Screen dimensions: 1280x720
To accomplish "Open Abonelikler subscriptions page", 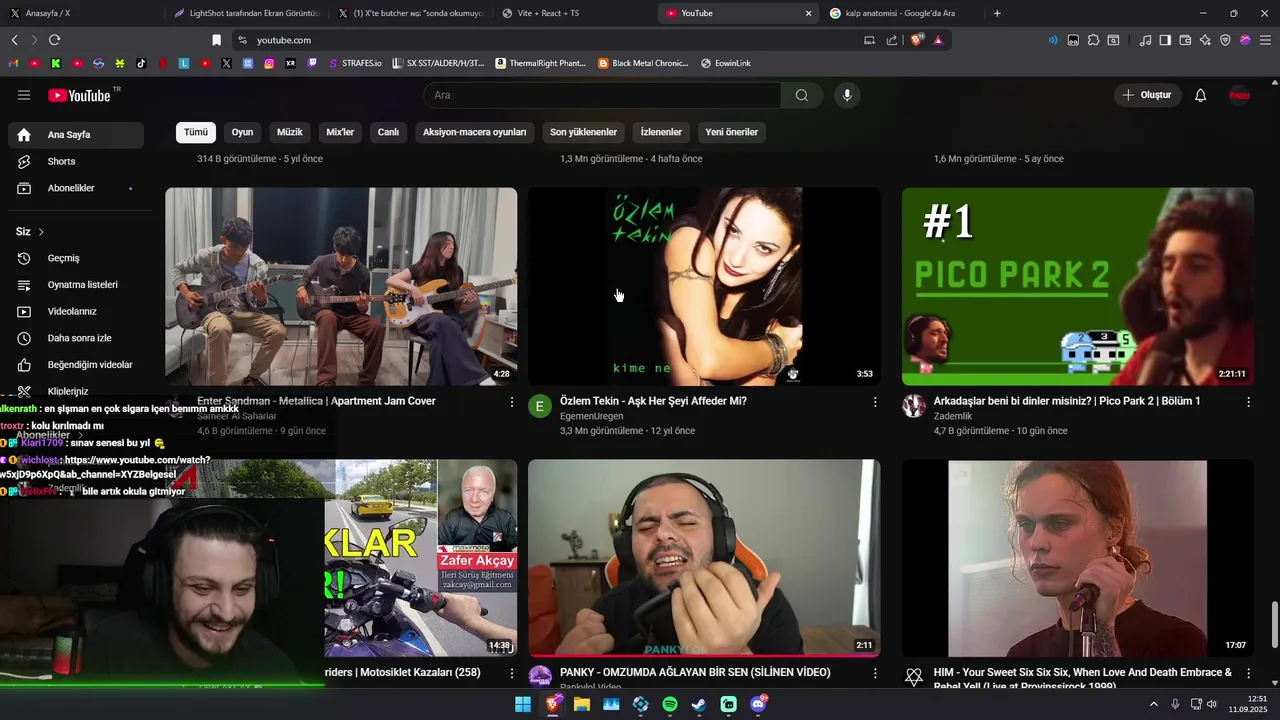I will pyautogui.click(x=76, y=188).
